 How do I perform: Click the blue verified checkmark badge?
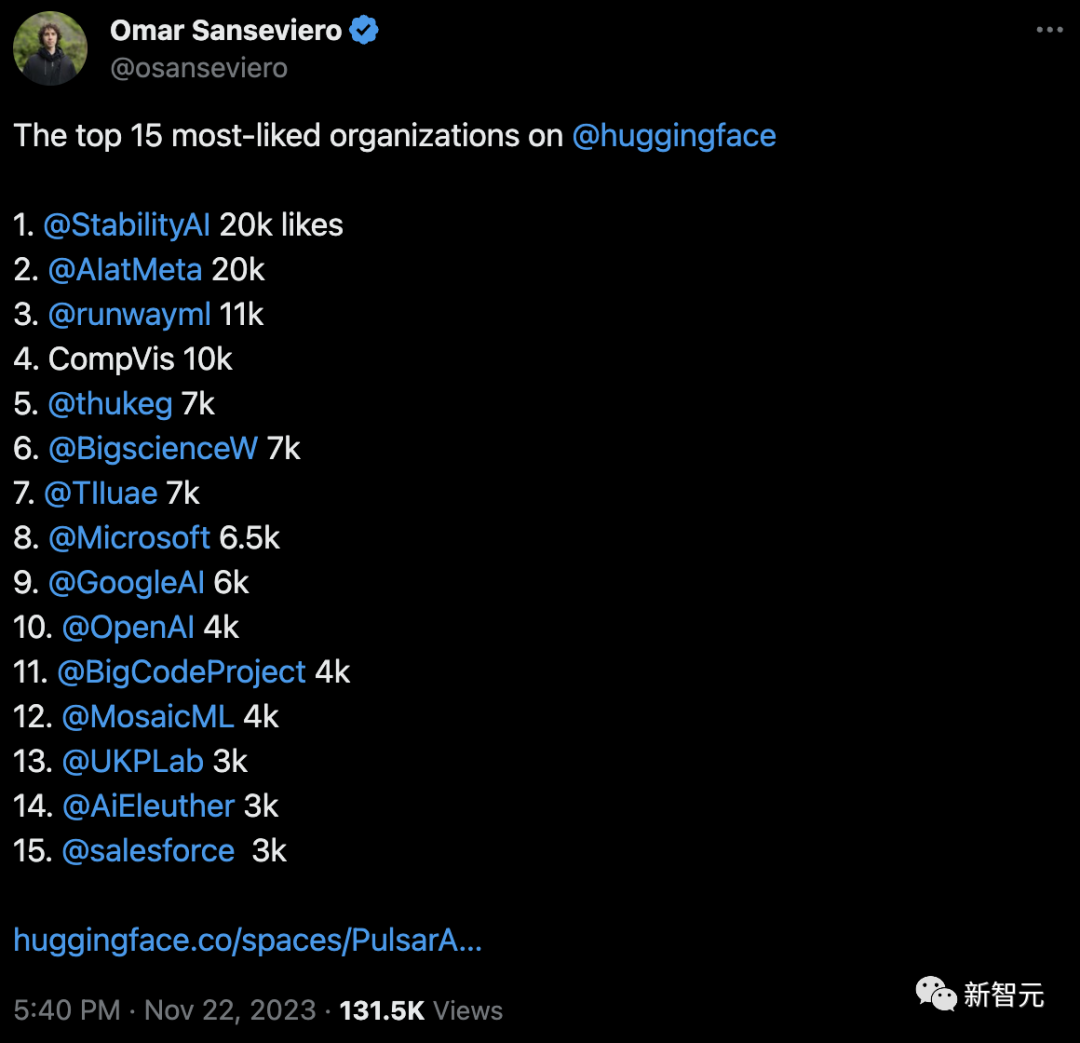[364, 31]
